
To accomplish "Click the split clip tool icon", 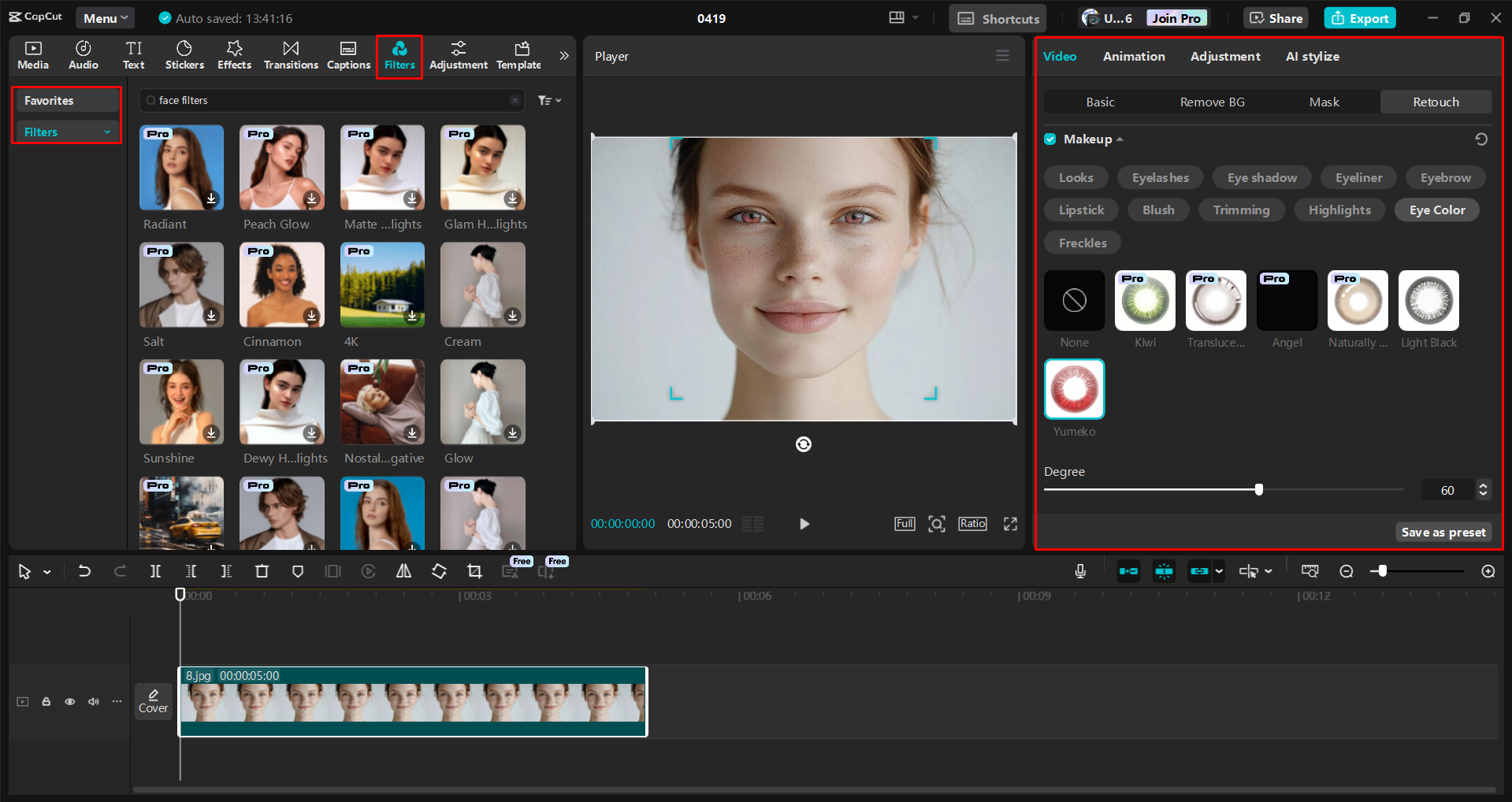I will click(155, 571).
